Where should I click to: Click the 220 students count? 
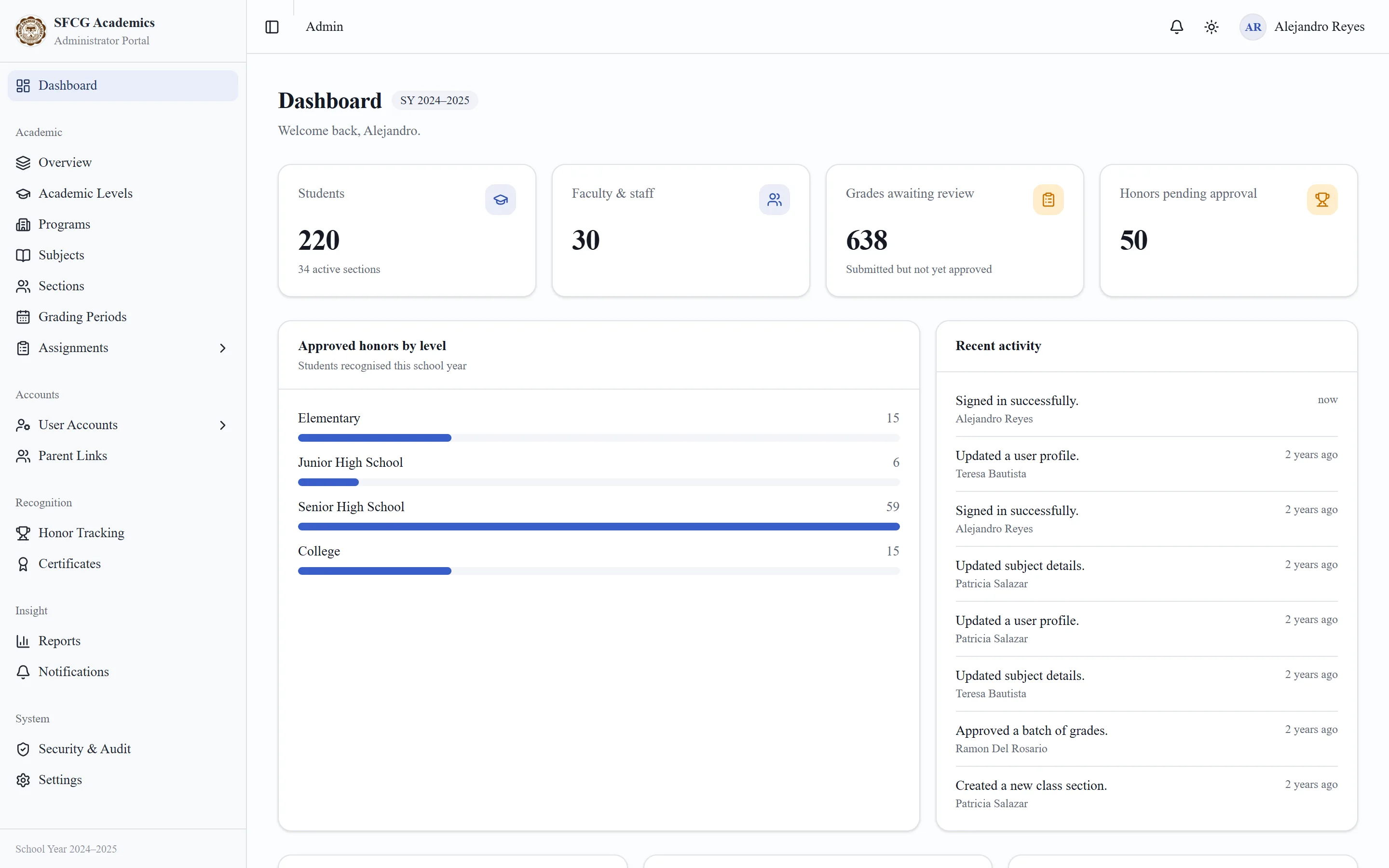318,241
